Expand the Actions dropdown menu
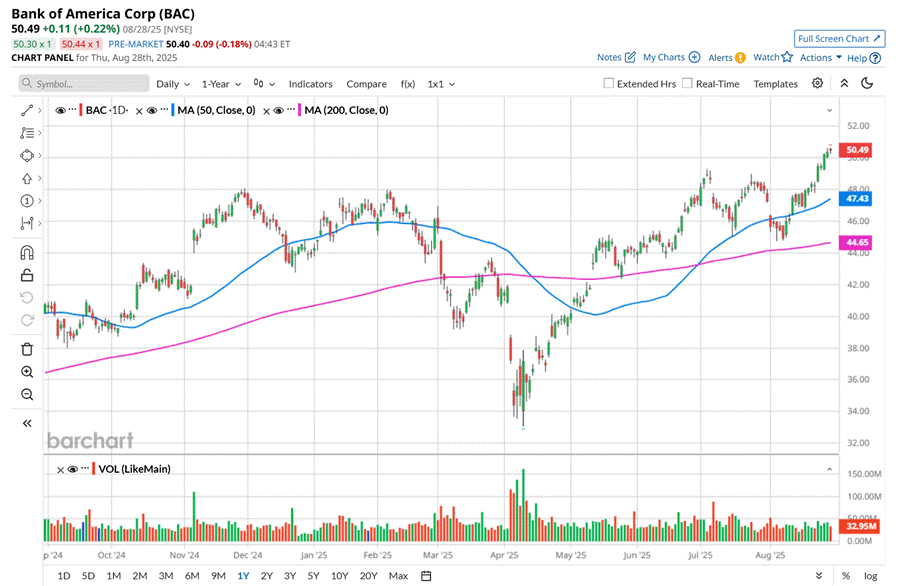 pos(821,58)
